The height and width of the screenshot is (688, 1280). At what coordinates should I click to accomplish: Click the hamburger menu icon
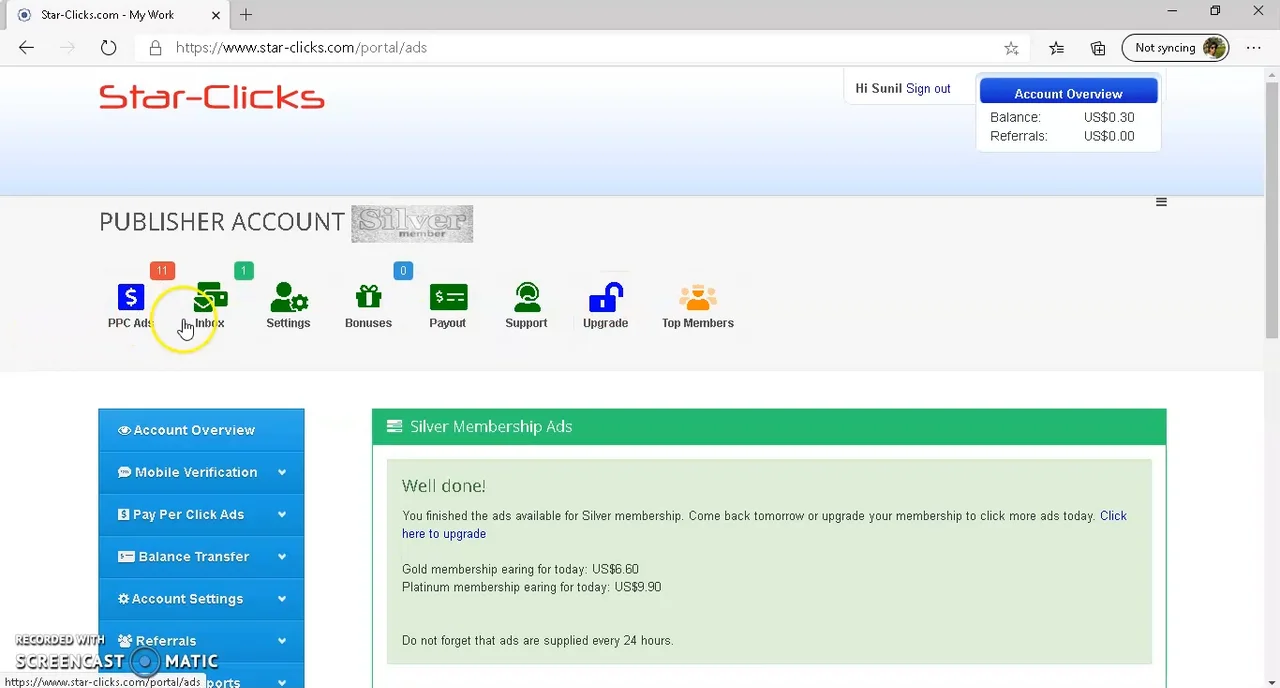pyautogui.click(x=1161, y=202)
